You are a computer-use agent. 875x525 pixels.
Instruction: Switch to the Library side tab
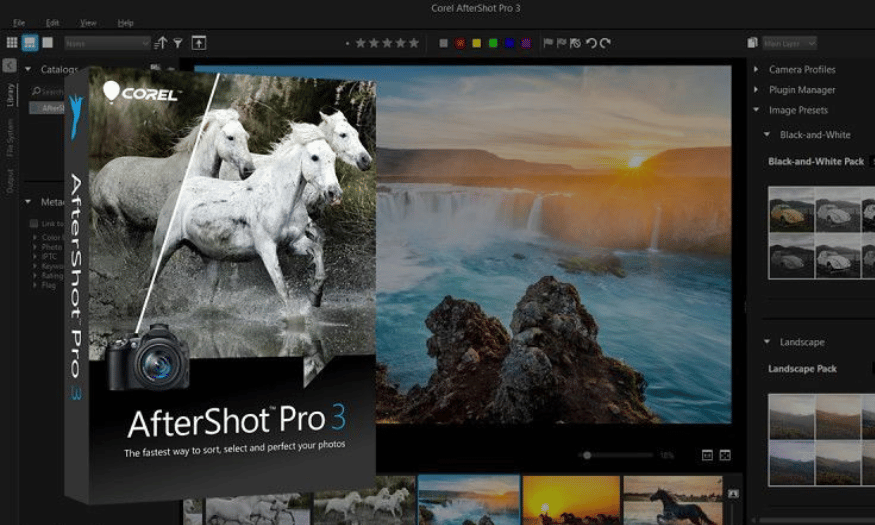click(9, 95)
